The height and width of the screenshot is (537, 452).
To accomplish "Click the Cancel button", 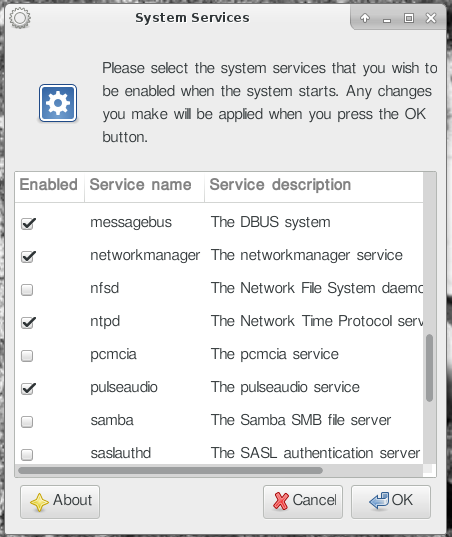I will click(303, 501).
